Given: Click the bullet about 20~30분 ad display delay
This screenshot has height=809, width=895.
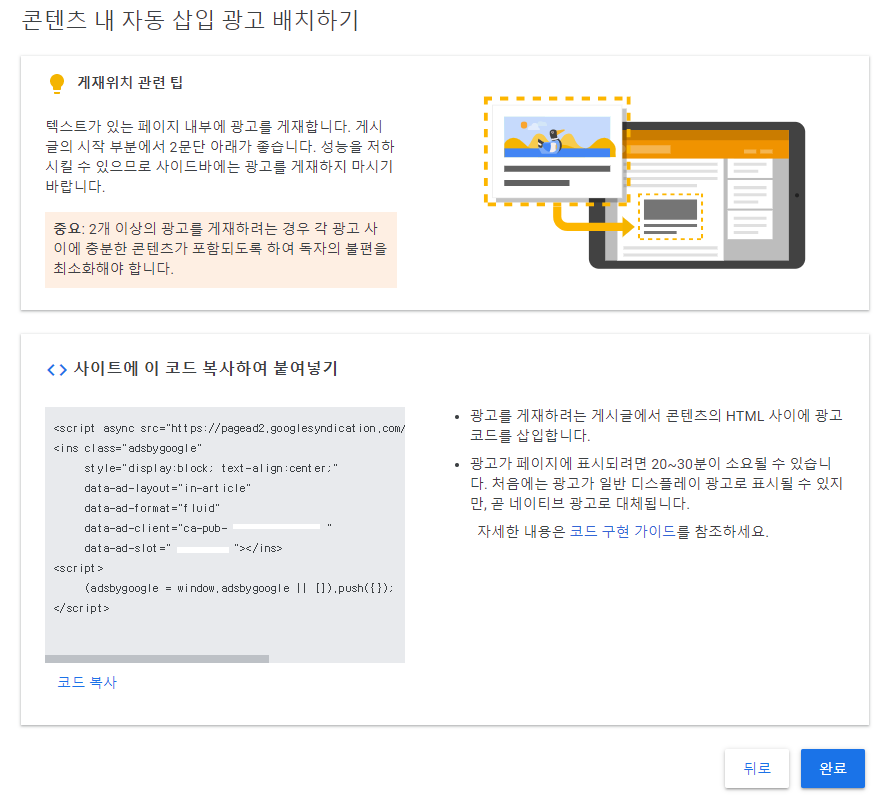Looking at the screenshot, I should pos(656,483).
